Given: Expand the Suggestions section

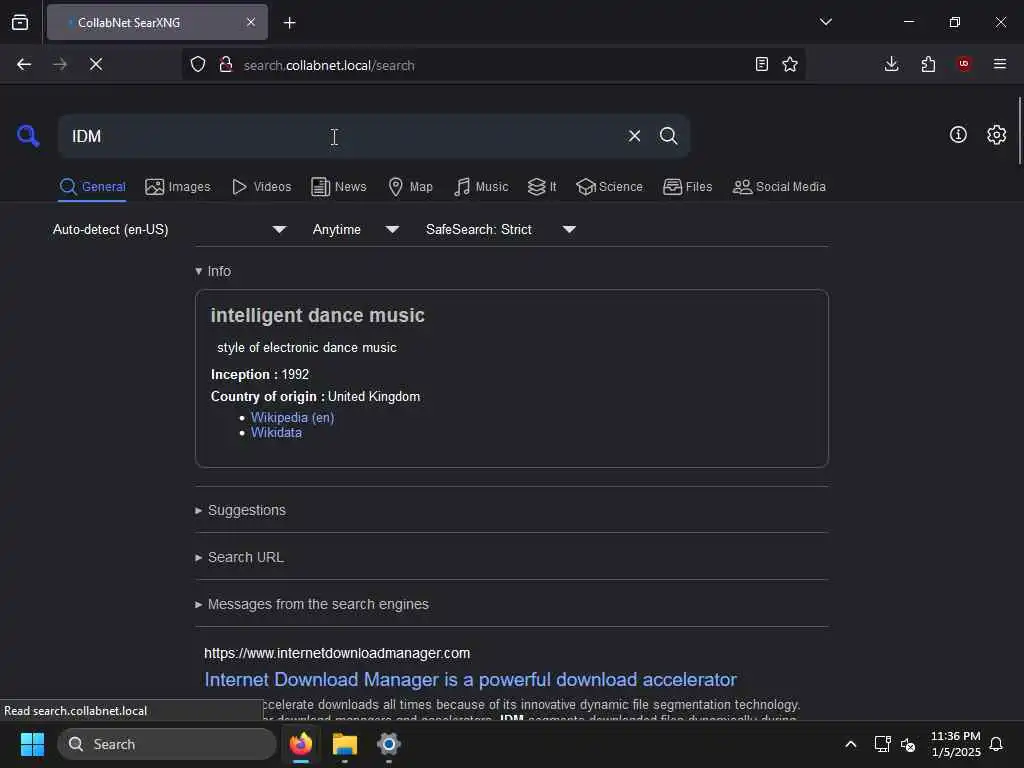Looking at the screenshot, I should click(x=240, y=510).
